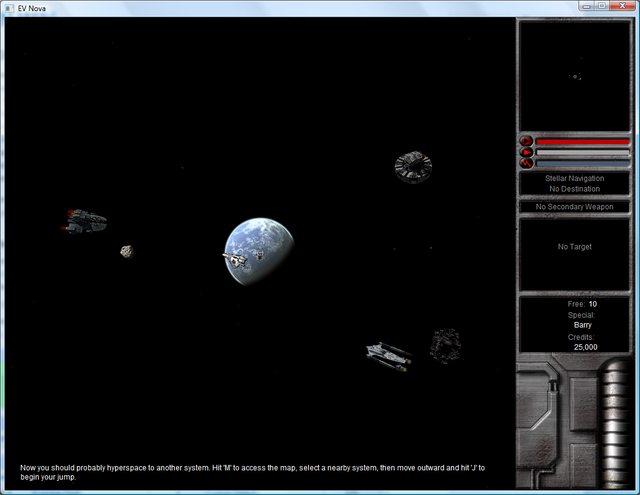Click the fuel lightning indicator icon

[527, 163]
